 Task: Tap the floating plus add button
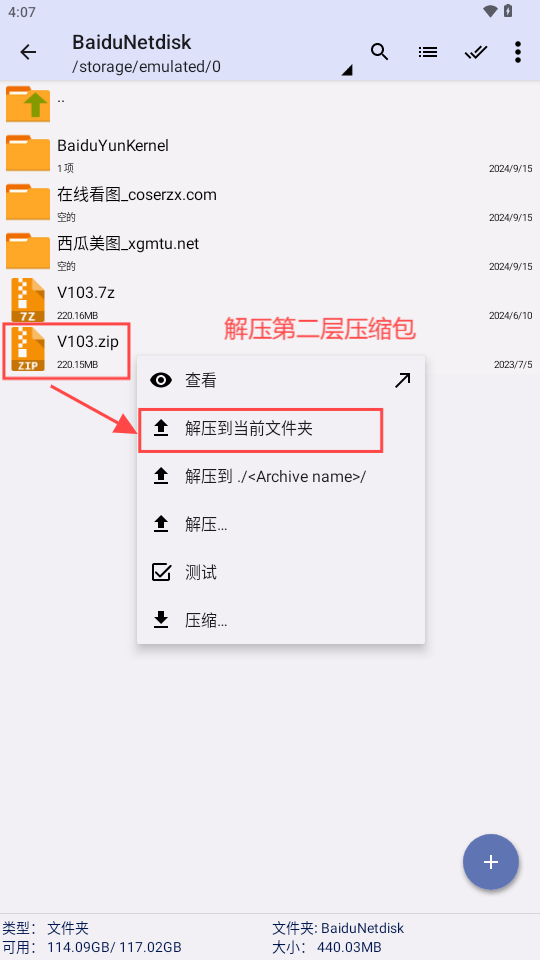tap(491, 862)
